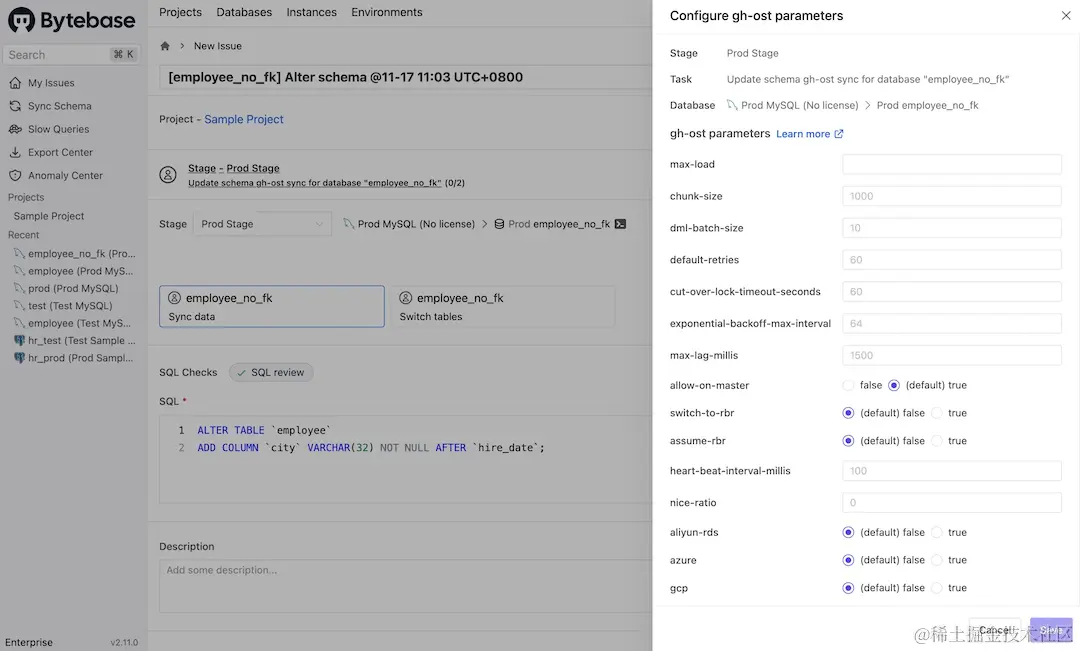1080x651 pixels.
Task: Click MySQL icon beside employee_no_fk (Pro... in Recent
Action: click(19, 254)
